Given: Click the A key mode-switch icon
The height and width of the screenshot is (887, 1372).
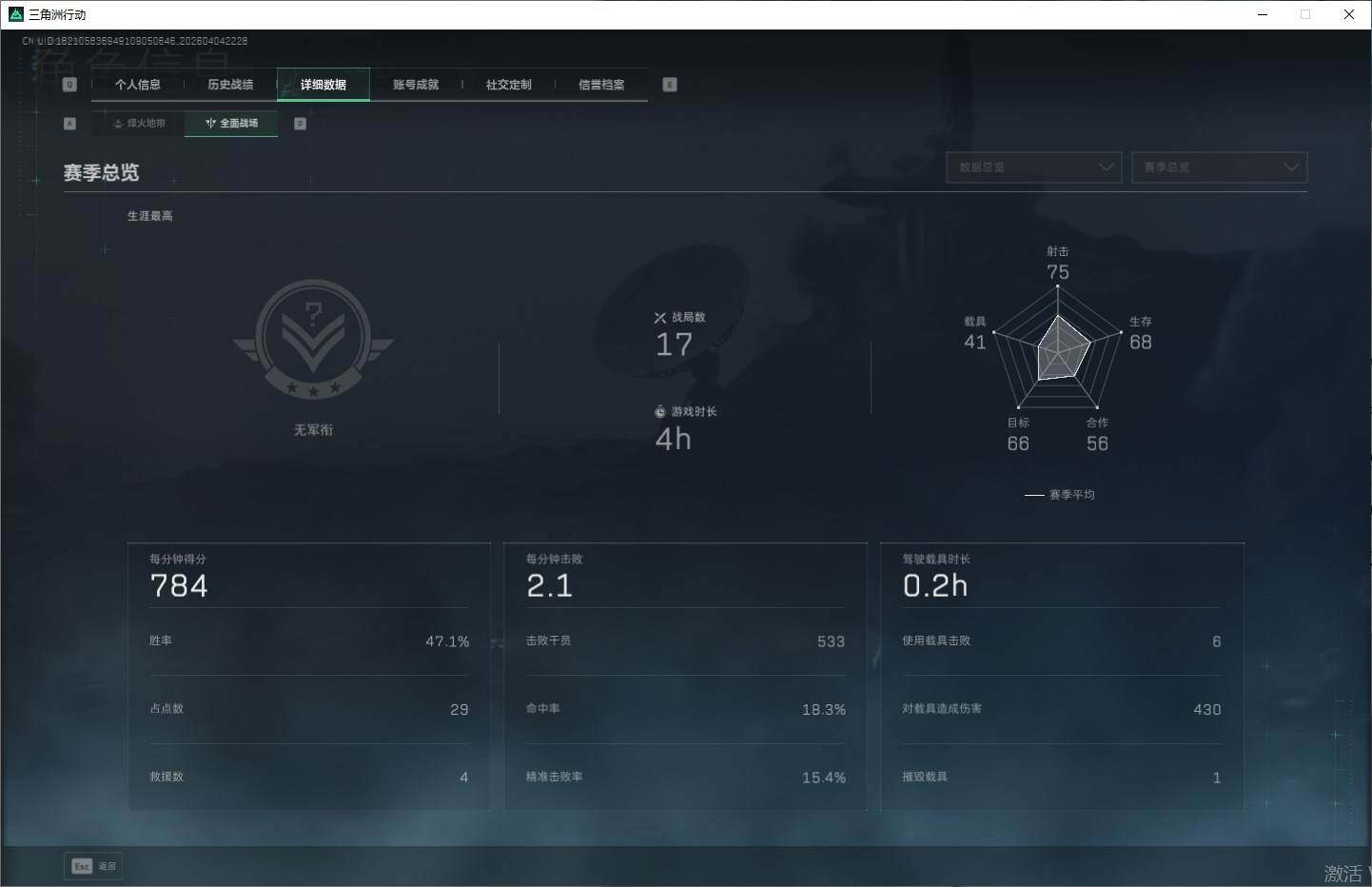Looking at the screenshot, I should click(69, 124).
